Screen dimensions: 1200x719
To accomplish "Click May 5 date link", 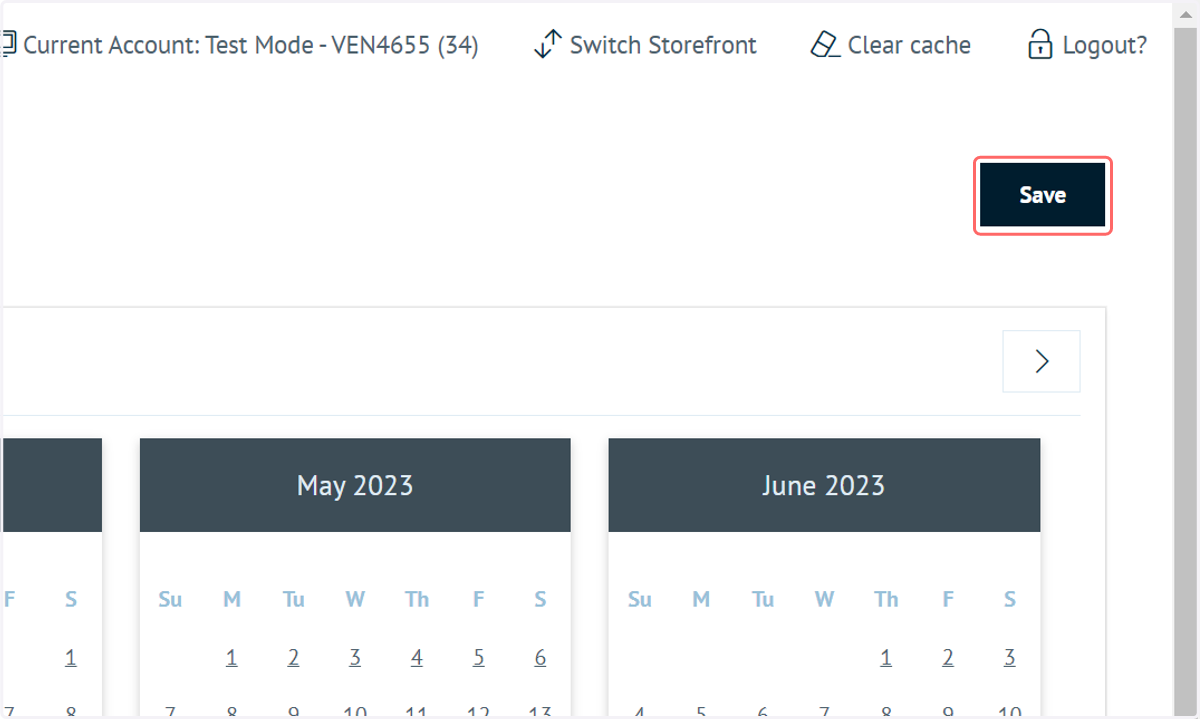I will coord(479,658).
